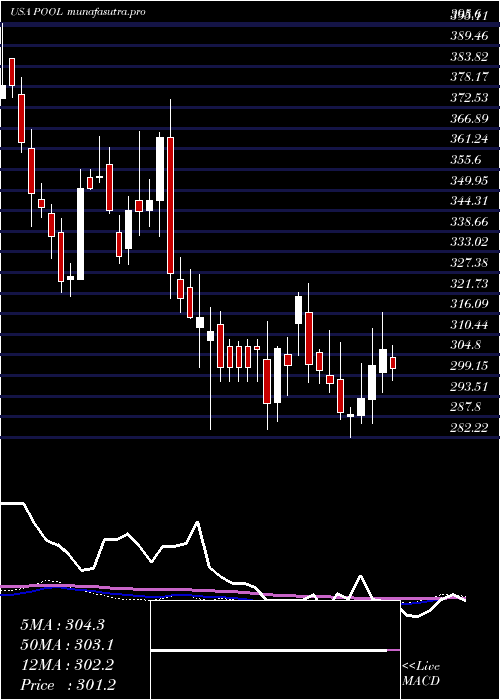Select the 361.24 price label

tap(469, 139)
